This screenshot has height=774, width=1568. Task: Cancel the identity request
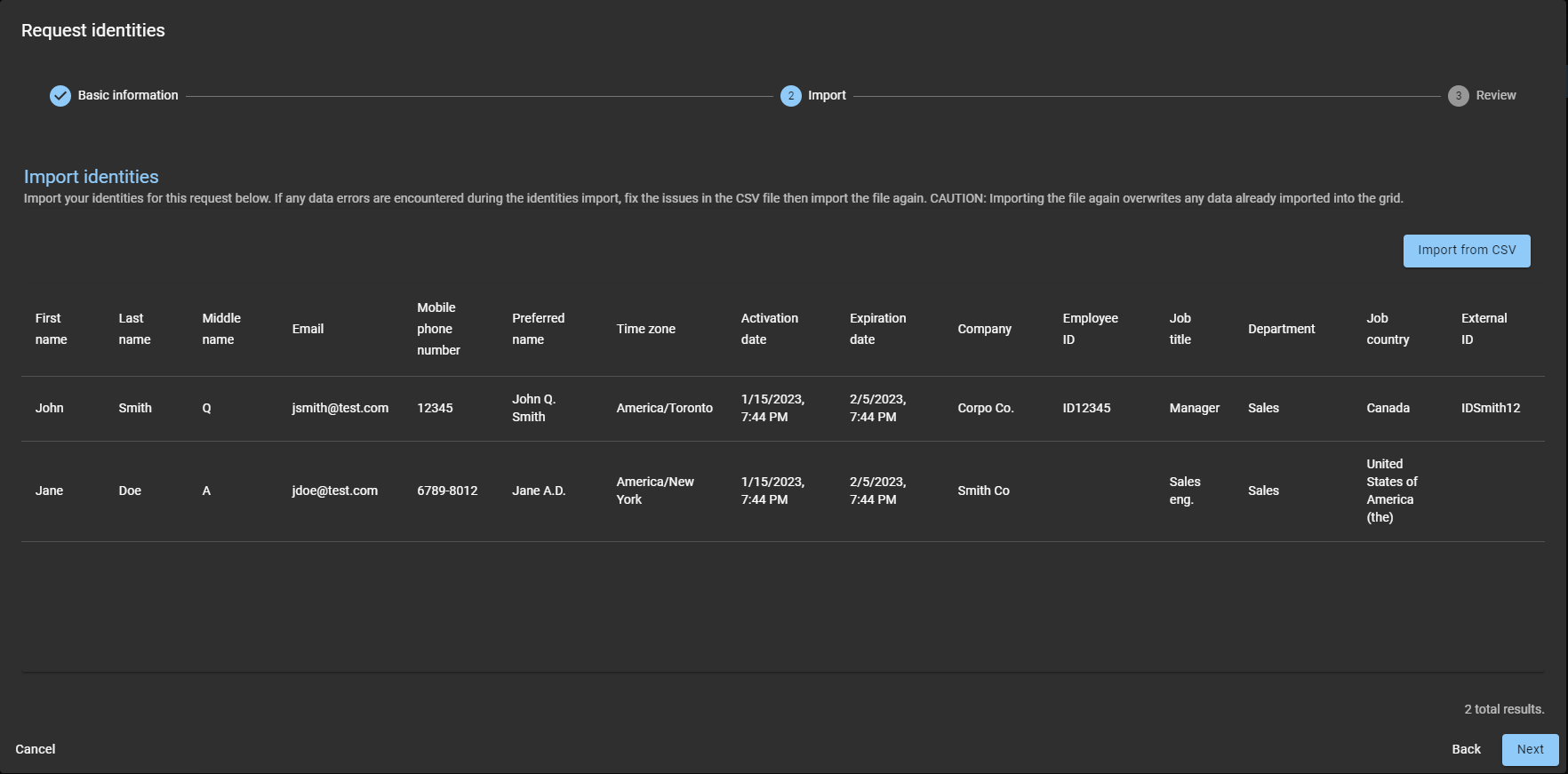pos(36,749)
